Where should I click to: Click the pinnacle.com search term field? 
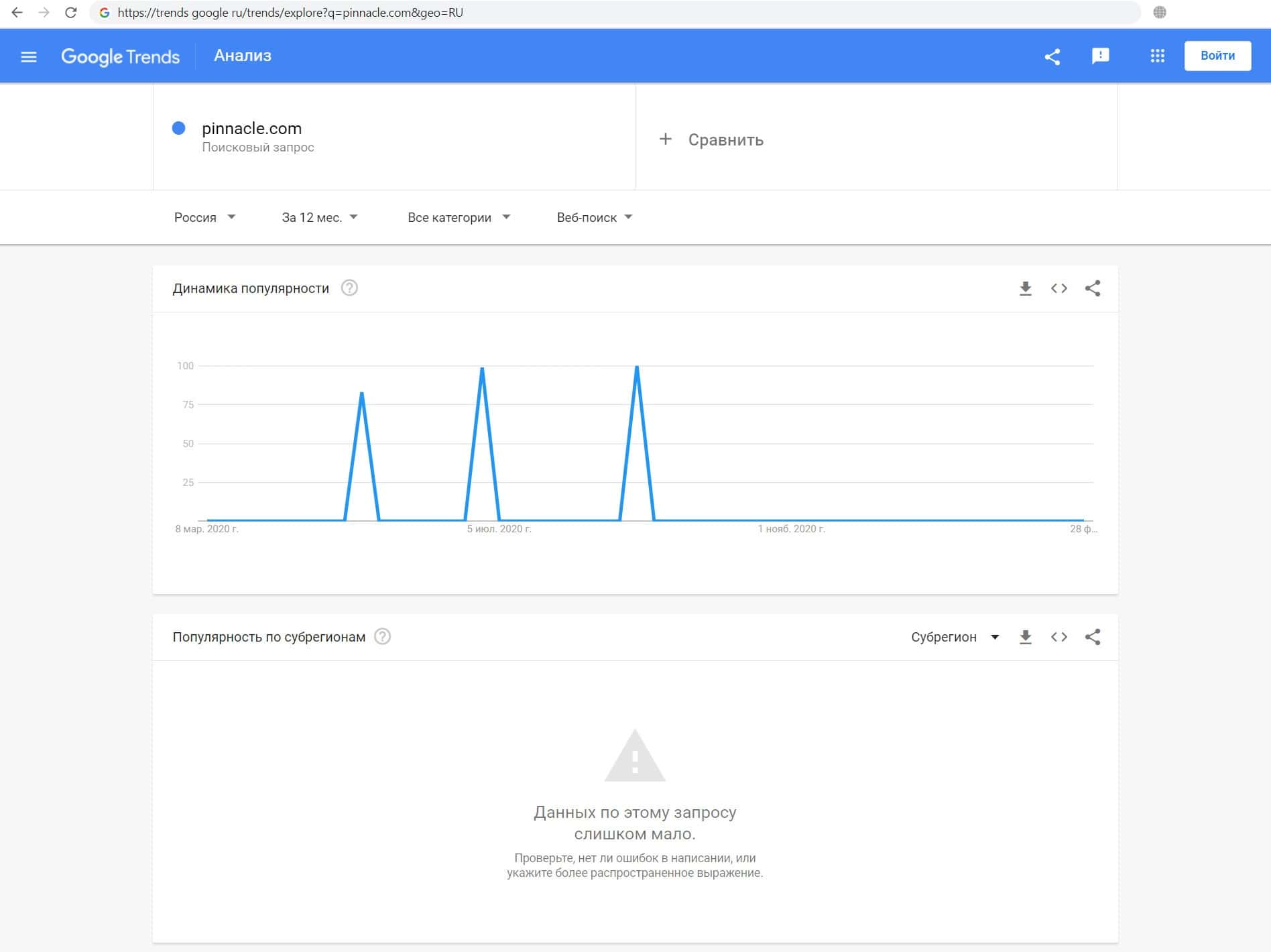tap(394, 137)
